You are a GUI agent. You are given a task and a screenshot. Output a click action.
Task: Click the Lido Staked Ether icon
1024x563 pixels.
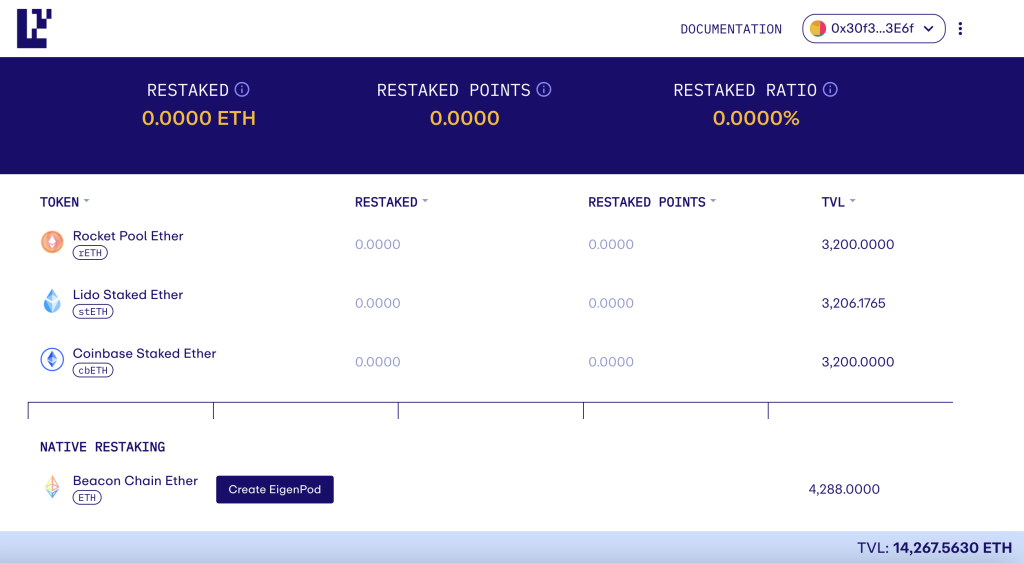click(52, 300)
